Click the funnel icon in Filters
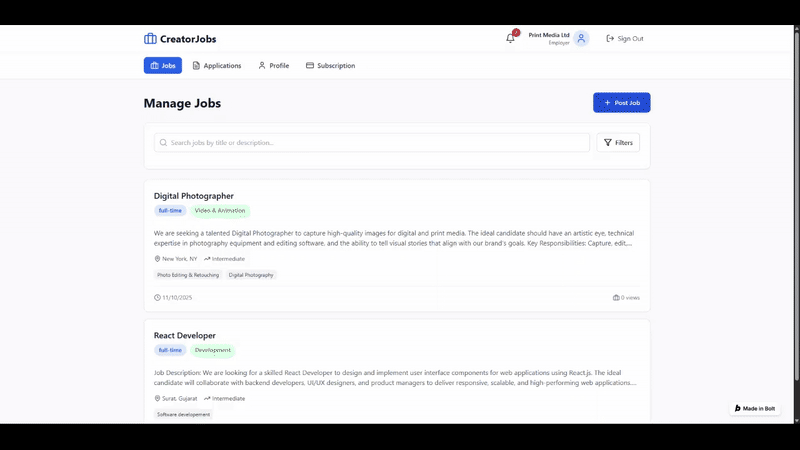 point(608,142)
